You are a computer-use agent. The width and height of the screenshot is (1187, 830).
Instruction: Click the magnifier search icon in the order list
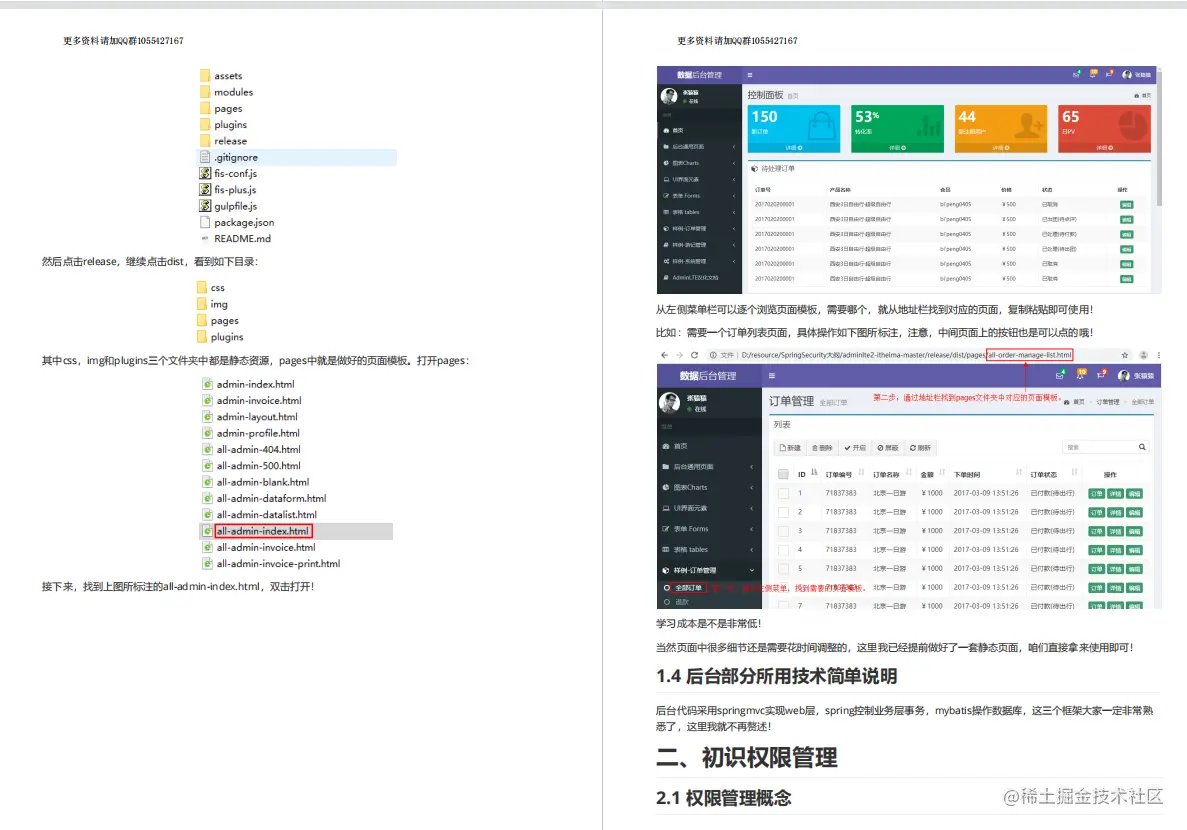[1140, 447]
